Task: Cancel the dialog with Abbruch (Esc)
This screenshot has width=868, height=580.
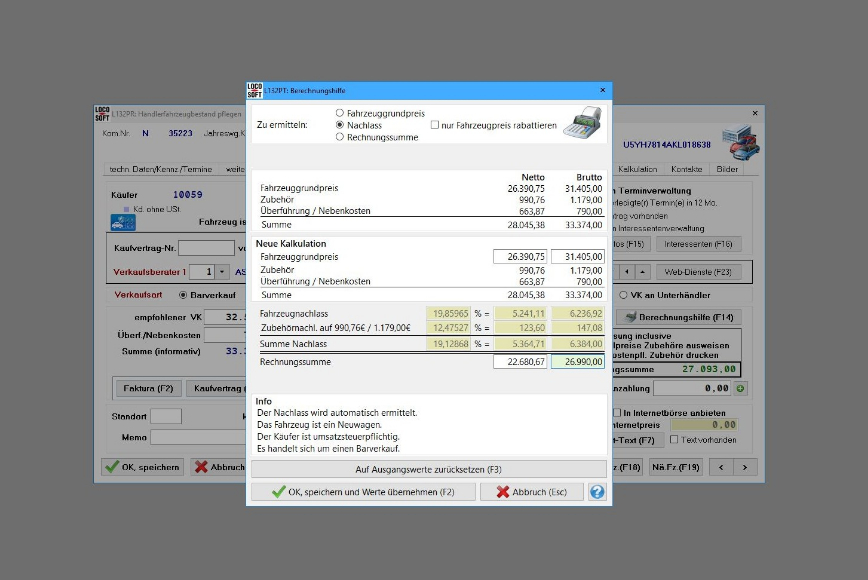Action: 531,492
